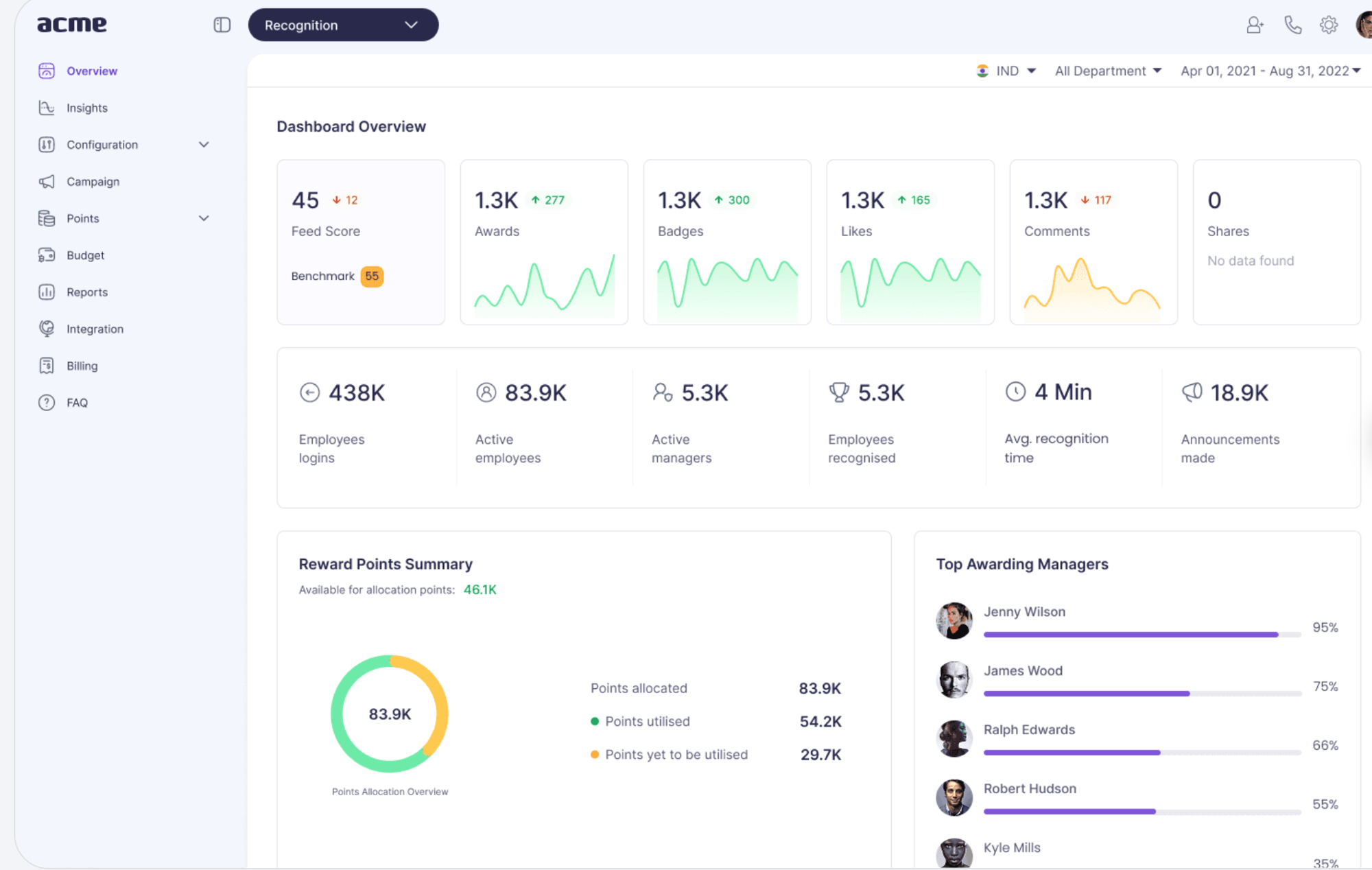The height and width of the screenshot is (870, 1372).
Task: Click the Overview sidebar icon
Action: click(47, 71)
